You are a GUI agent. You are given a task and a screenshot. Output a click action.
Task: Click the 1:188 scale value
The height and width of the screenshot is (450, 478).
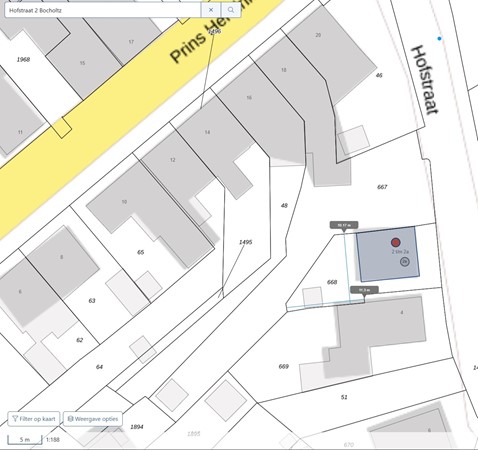pyautogui.click(x=52, y=440)
